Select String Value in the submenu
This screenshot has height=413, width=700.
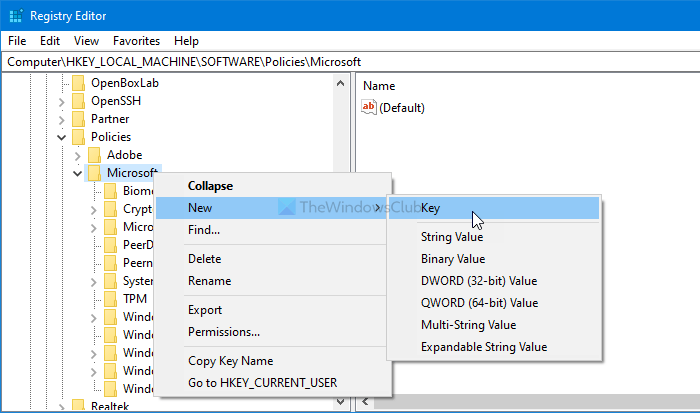click(x=494, y=237)
